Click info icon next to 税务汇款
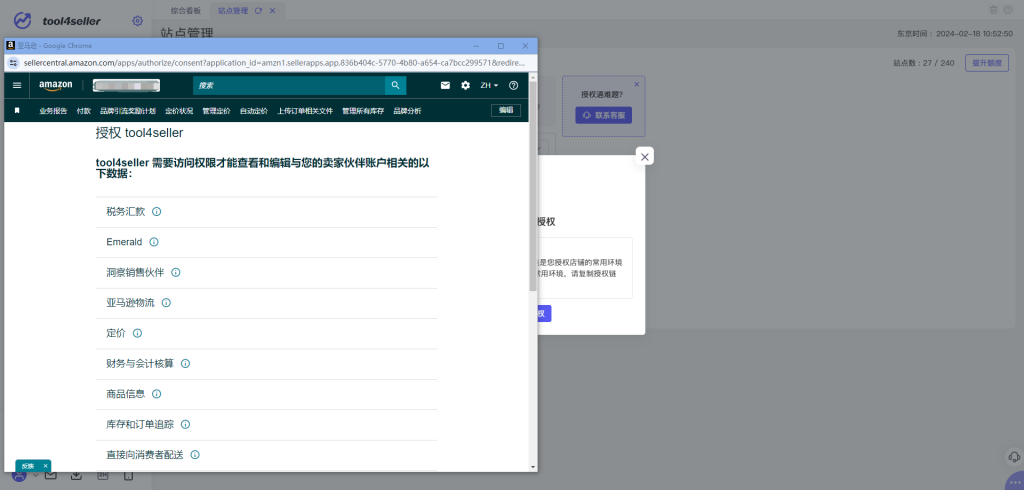The height and width of the screenshot is (490, 1024). click(x=157, y=212)
